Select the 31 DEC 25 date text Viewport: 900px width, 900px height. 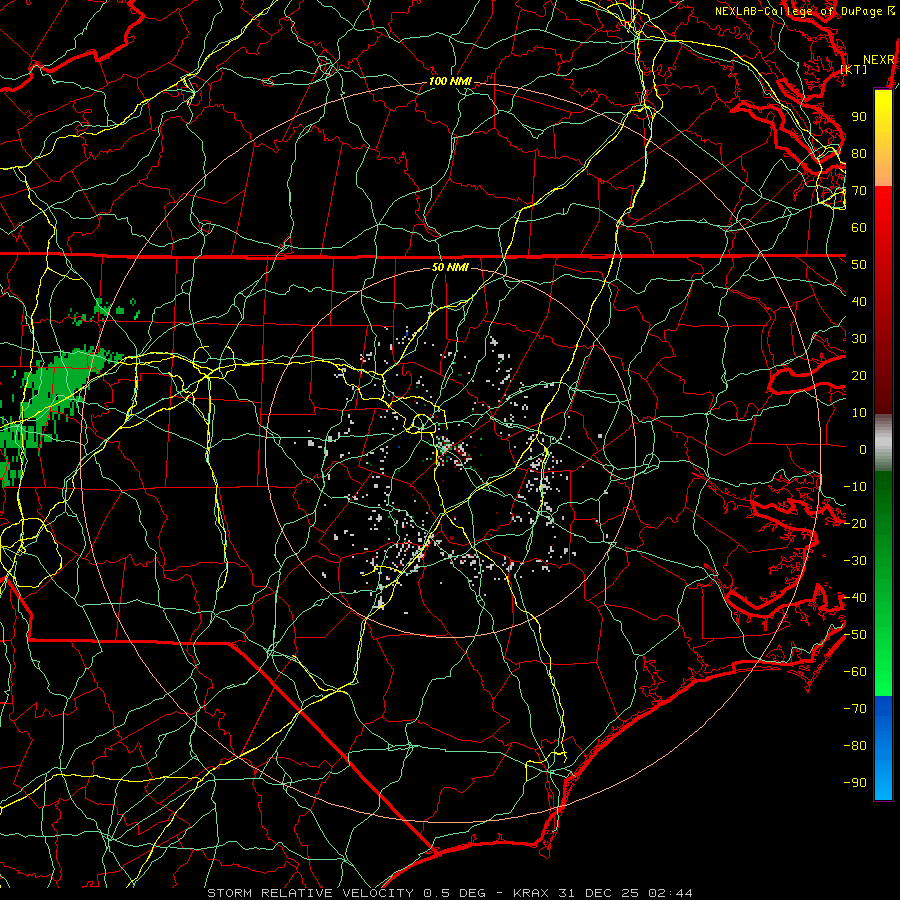(x=599, y=893)
